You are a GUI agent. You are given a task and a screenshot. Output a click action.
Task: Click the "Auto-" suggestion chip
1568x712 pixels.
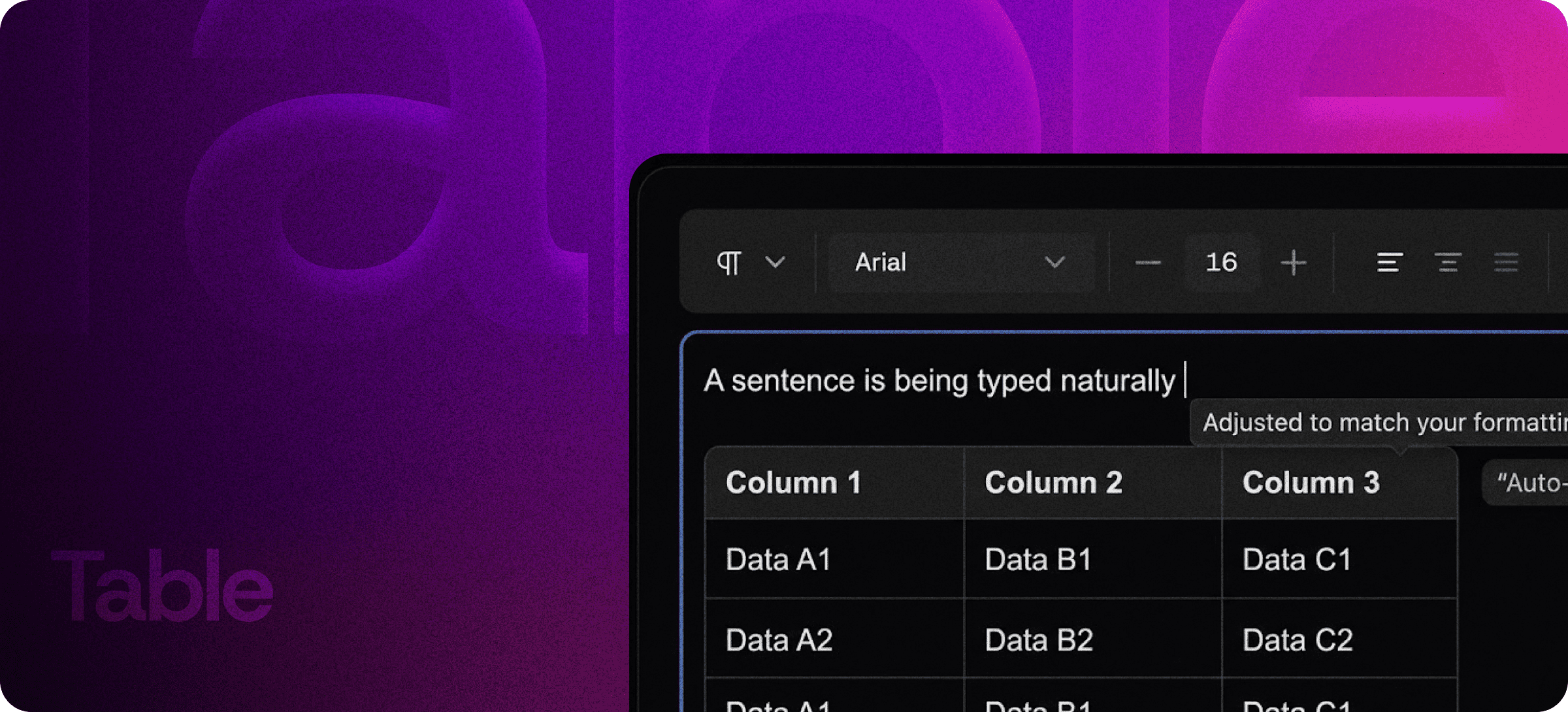(1527, 483)
